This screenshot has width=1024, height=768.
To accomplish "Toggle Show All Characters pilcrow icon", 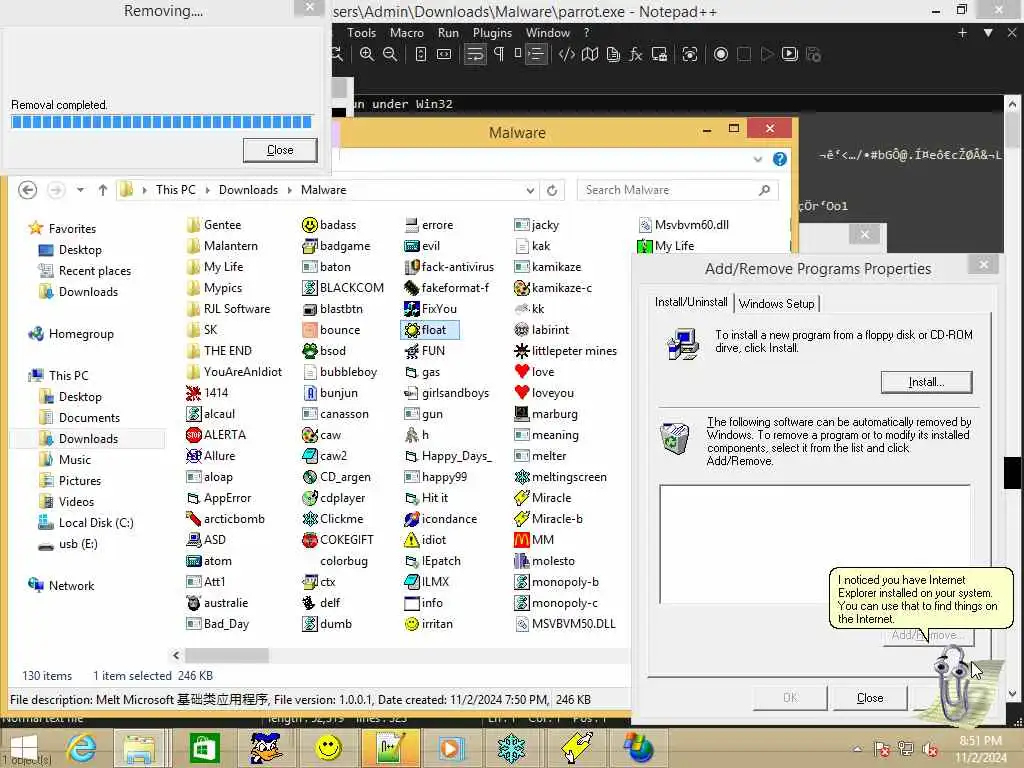I will [x=499, y=54].
